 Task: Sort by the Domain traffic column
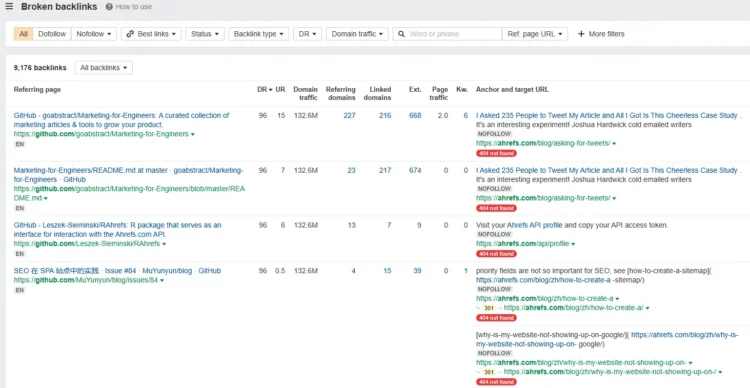tap(305, 93)
